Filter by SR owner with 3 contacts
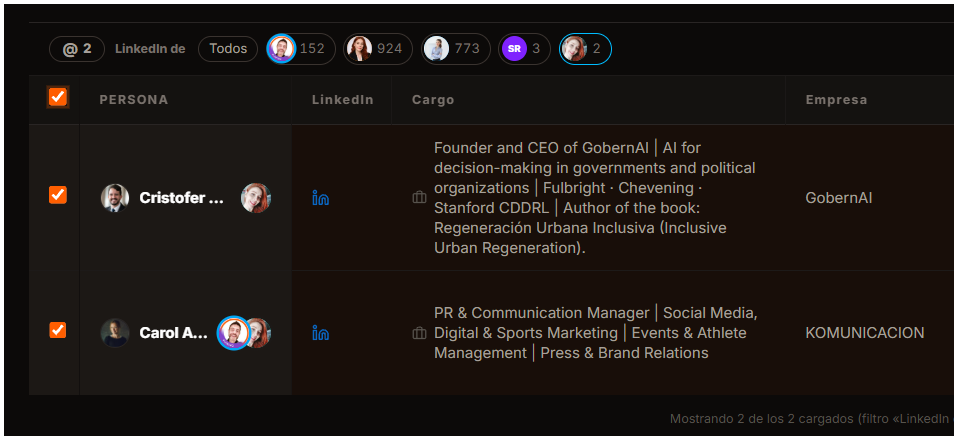958x440 pixels. [524, 49]
